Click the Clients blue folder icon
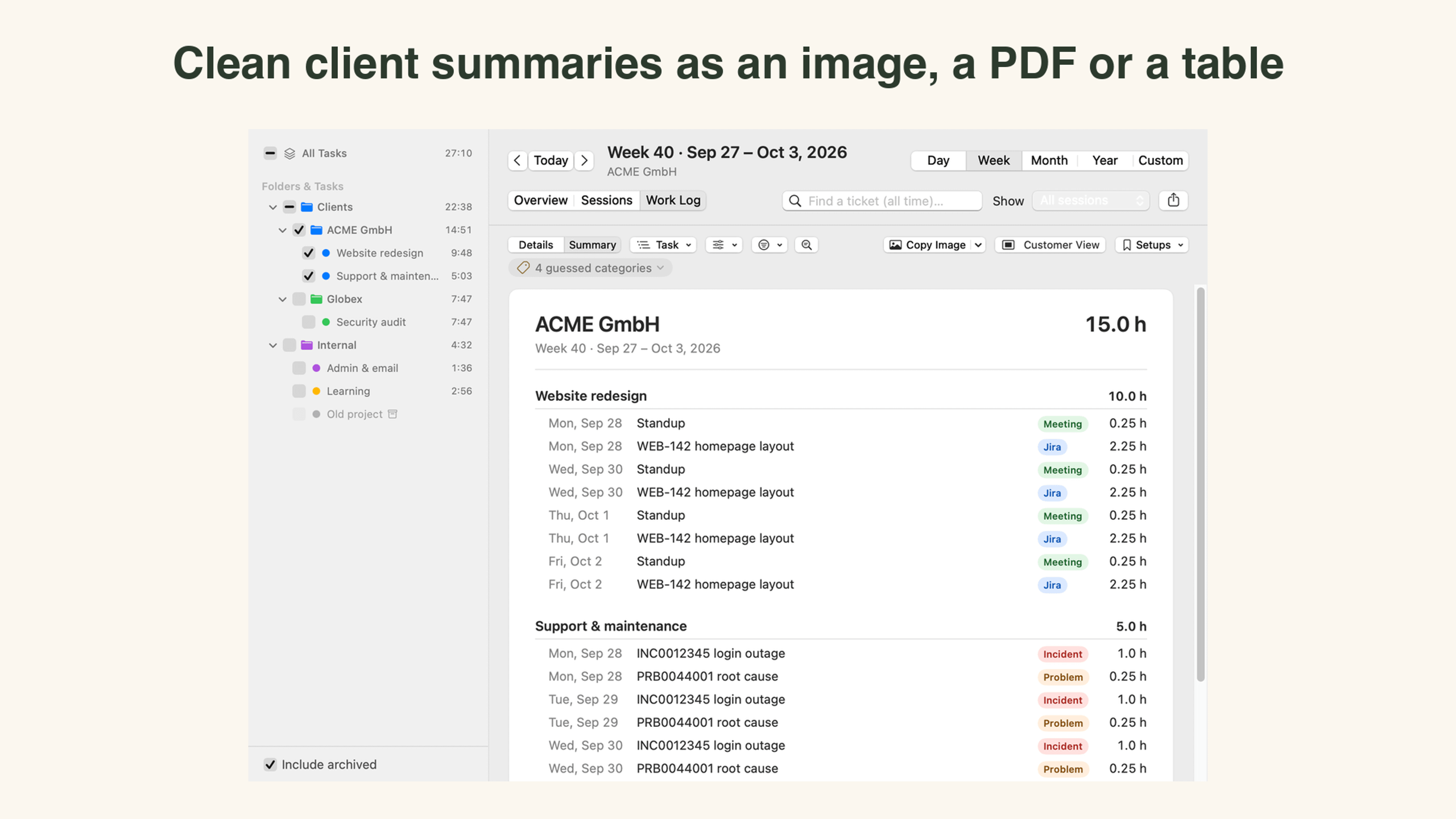 307,206
